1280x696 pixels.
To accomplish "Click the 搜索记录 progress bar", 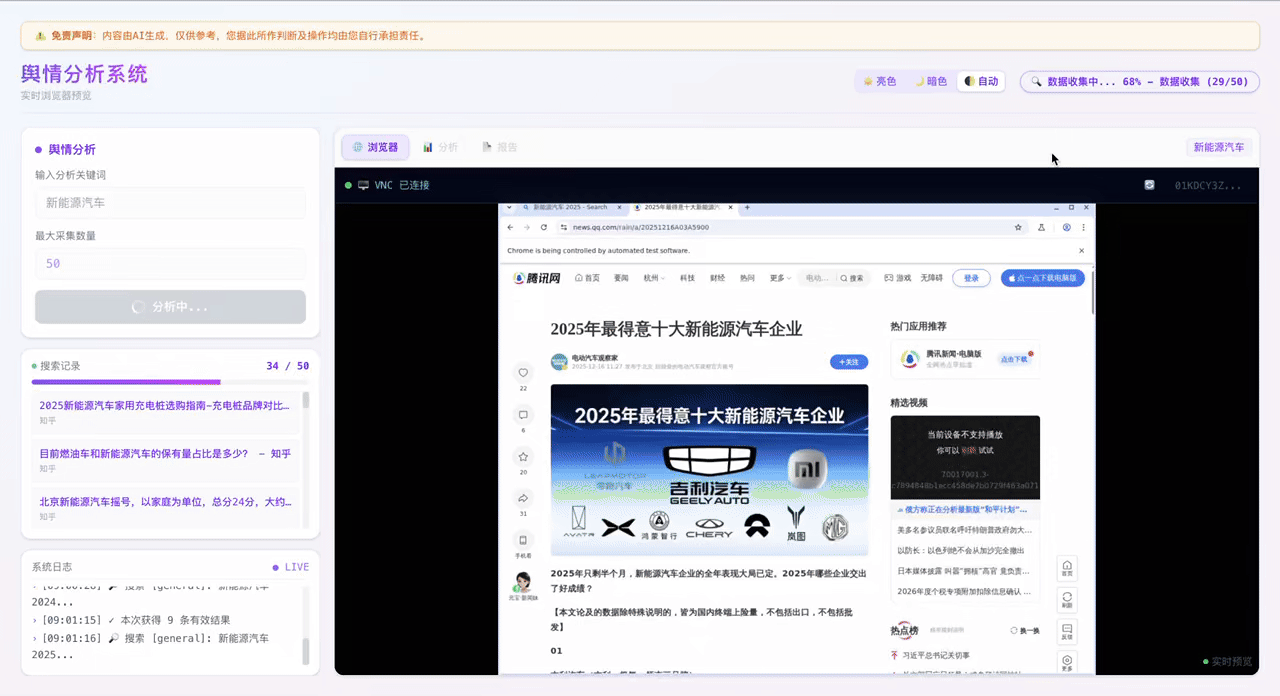I will (x=170, y=381).
